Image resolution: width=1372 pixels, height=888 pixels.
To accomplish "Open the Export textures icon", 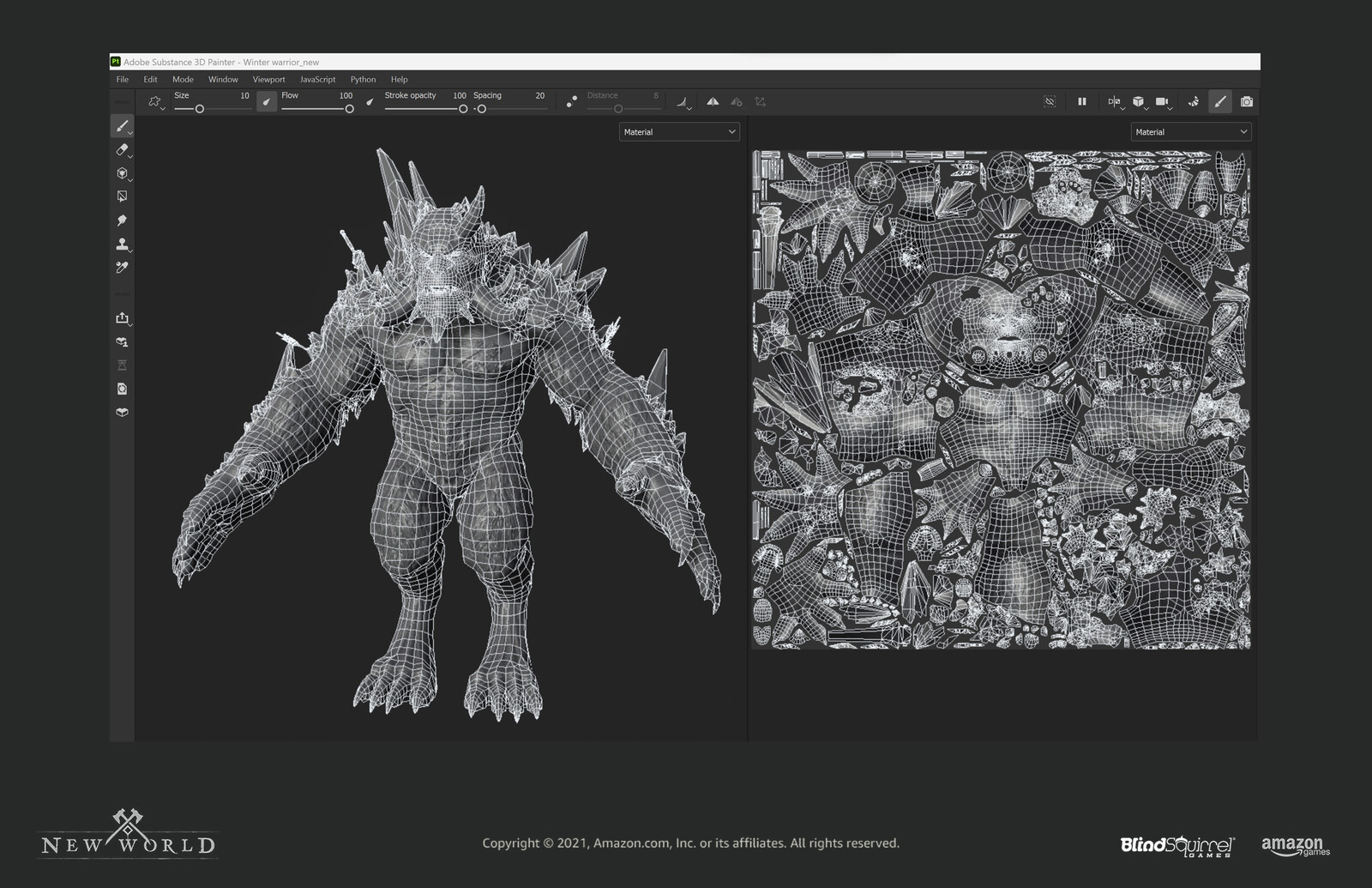I will [122, 318].
